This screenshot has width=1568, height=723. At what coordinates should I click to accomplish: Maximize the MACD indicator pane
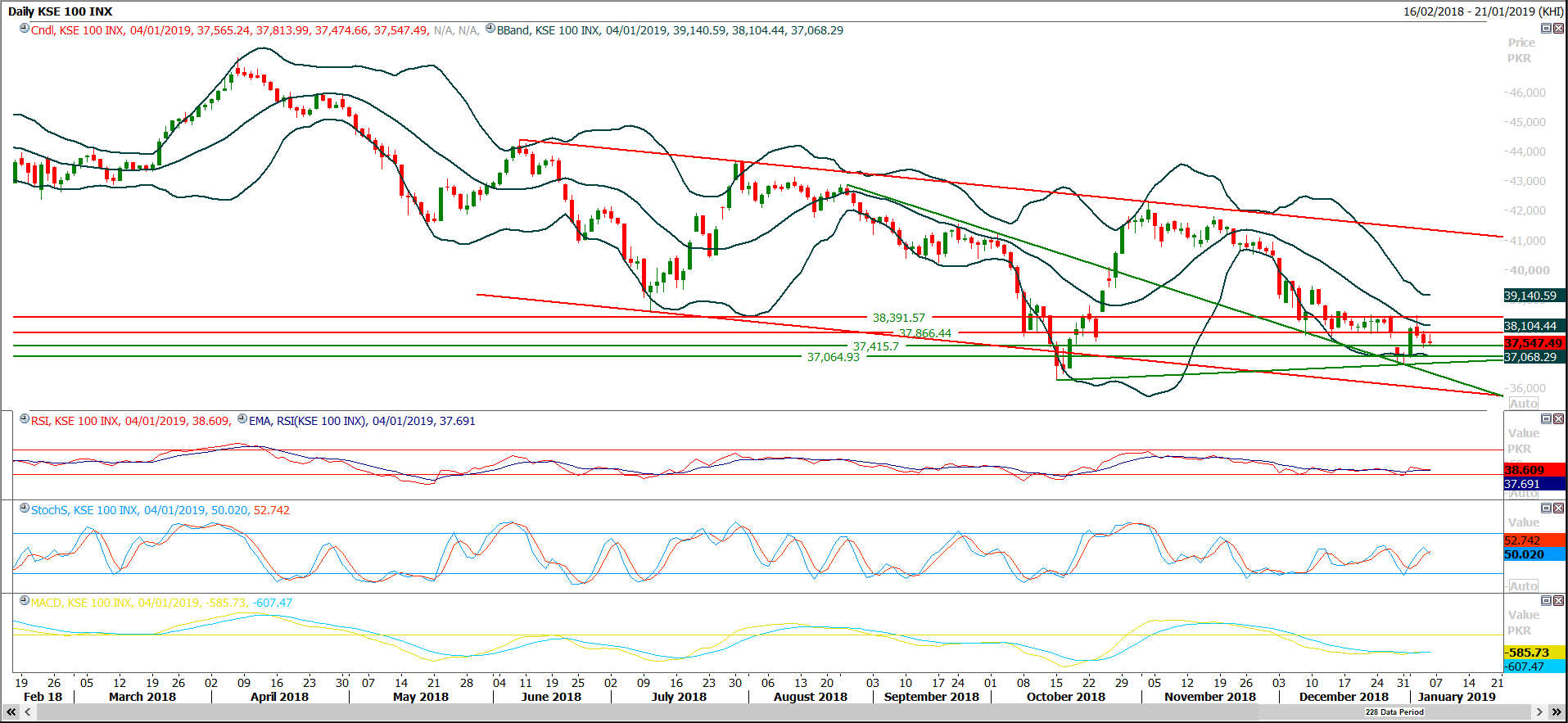[1546, 601]
